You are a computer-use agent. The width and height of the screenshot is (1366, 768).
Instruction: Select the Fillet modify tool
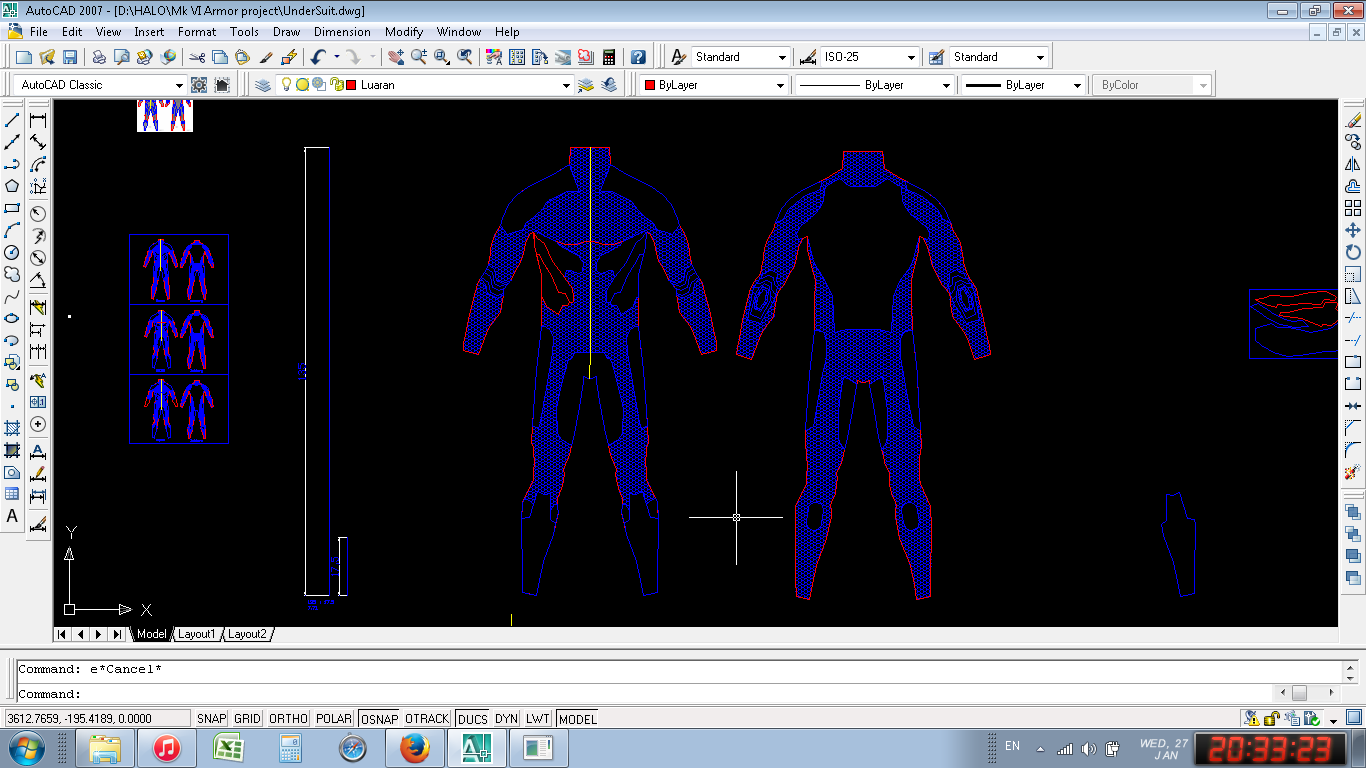coord(1353,450)
